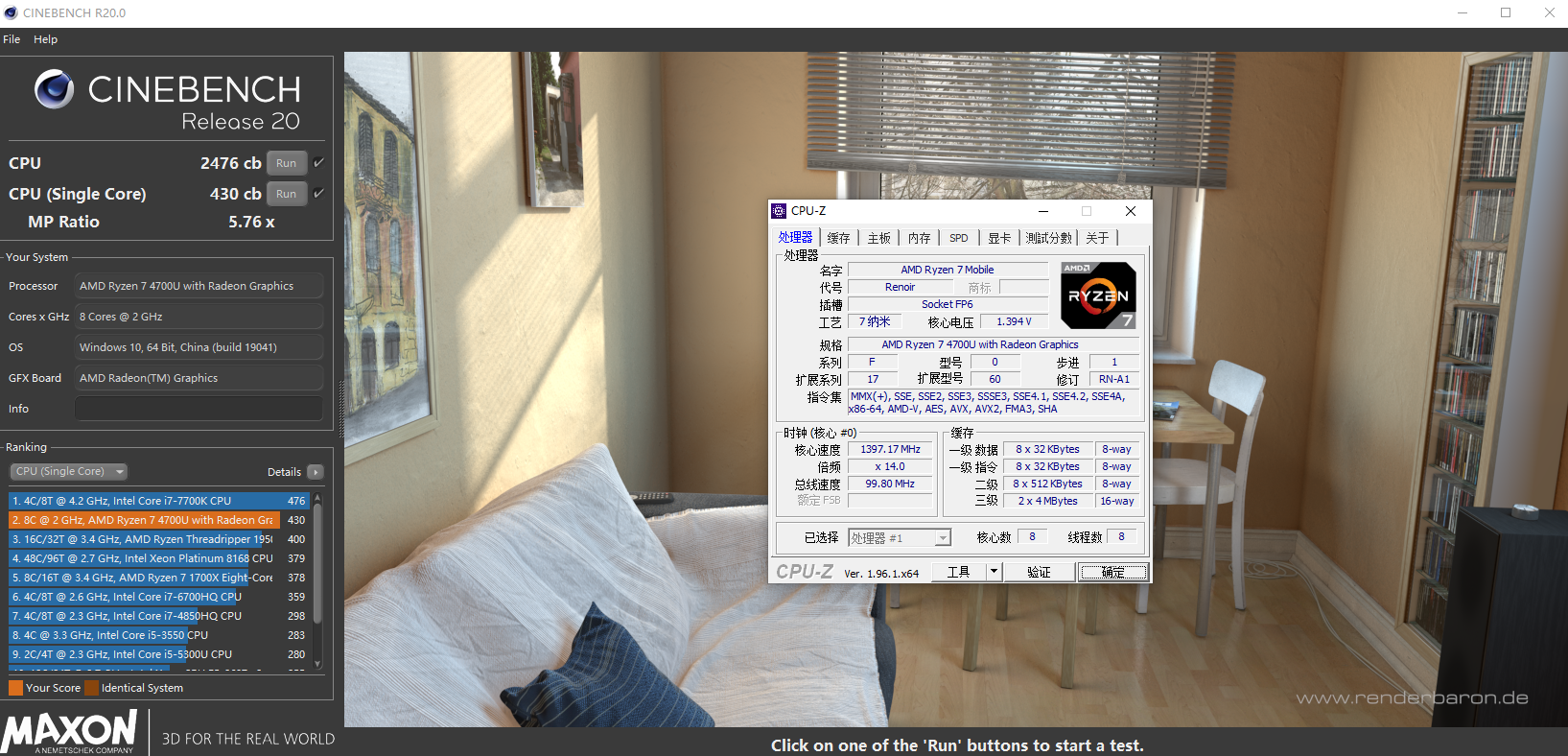The image size is (1568, 756).
Task: Minimize the Cinebench window
Action: pos(1463,12)
